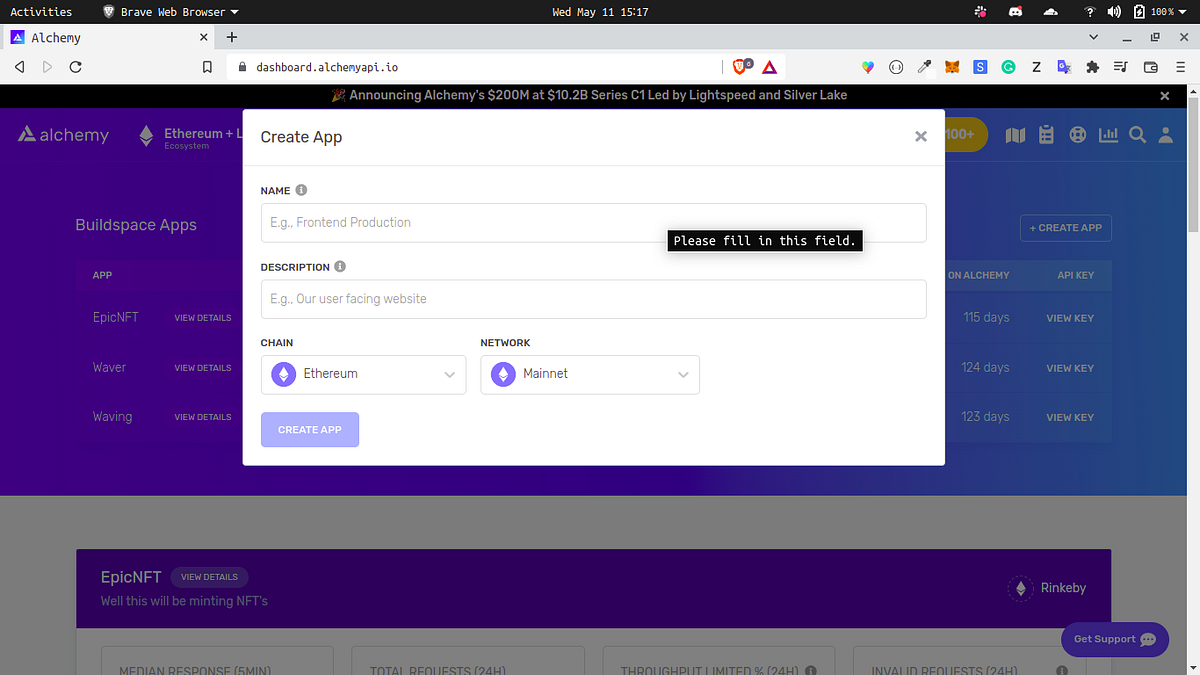Viewport: 1200px width, 675px height.
Task: Click the Get Support chat bubble
Action: [1114, 639]
